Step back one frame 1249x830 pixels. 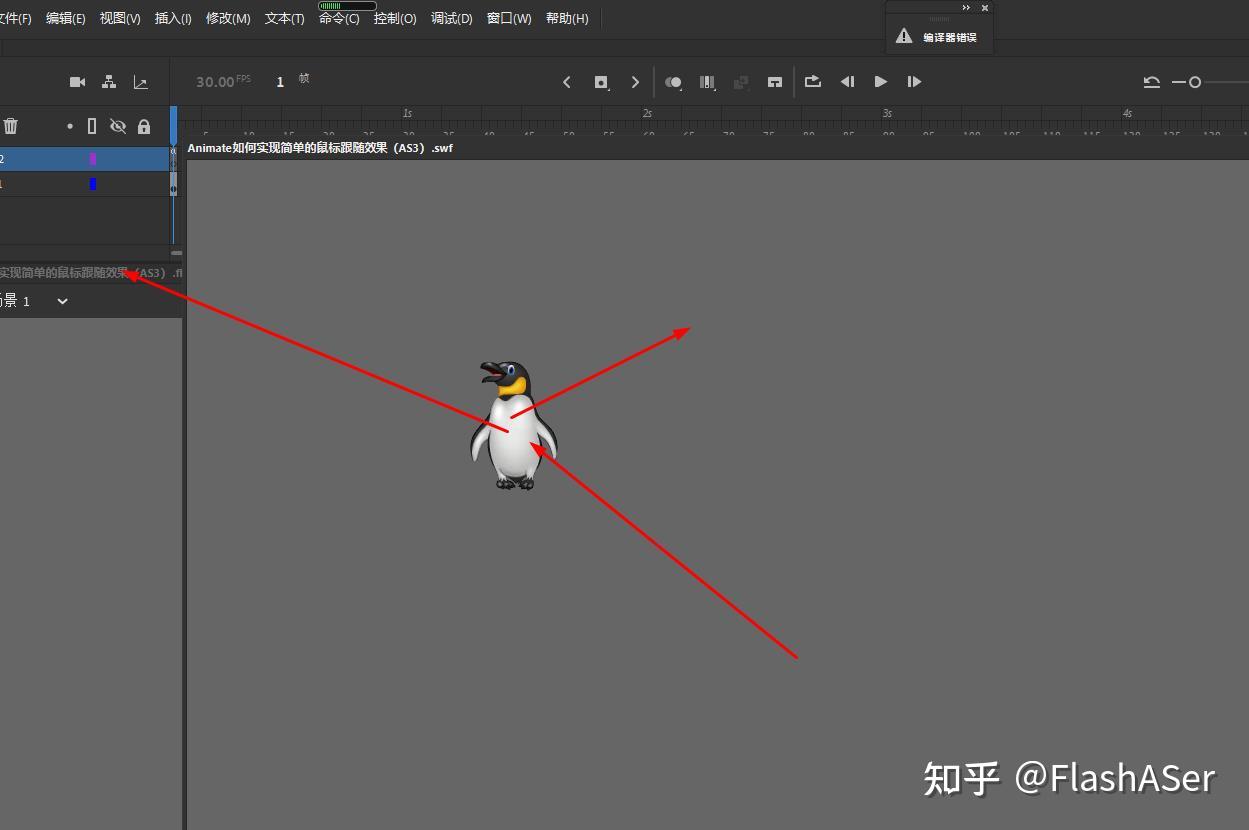pyautogui.click(x=847, y=82)
